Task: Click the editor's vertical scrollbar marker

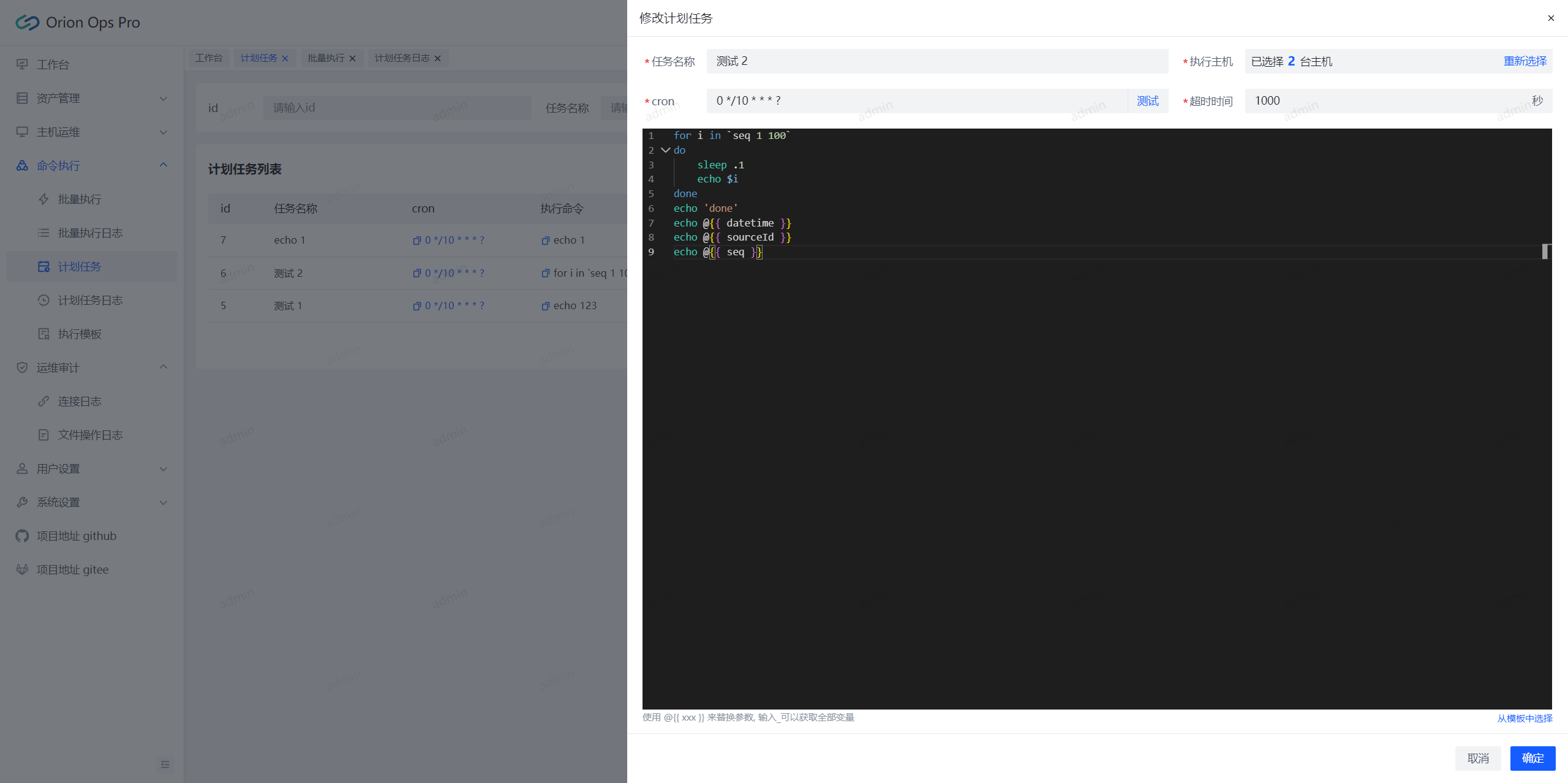Action: [1545, 251]
